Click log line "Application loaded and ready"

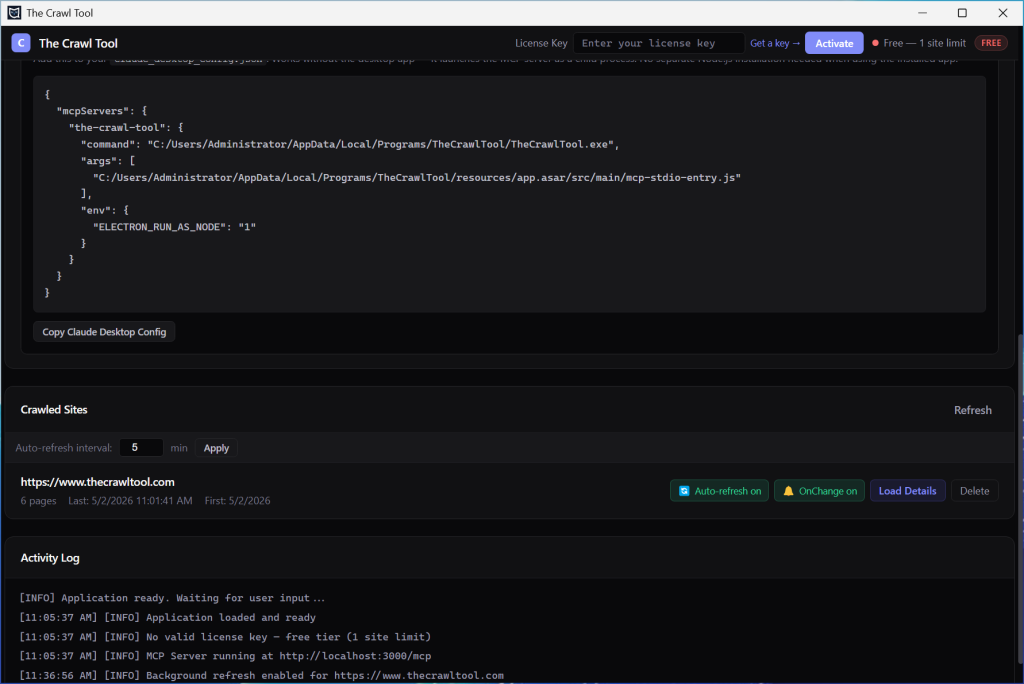pyautogui.click(x=168, y=617)
